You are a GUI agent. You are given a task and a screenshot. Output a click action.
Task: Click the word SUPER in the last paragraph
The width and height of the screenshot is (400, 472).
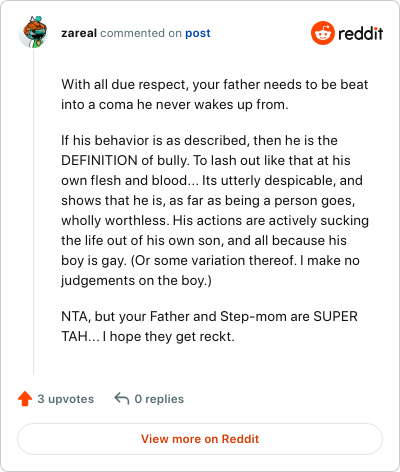(x=335, y=316)
